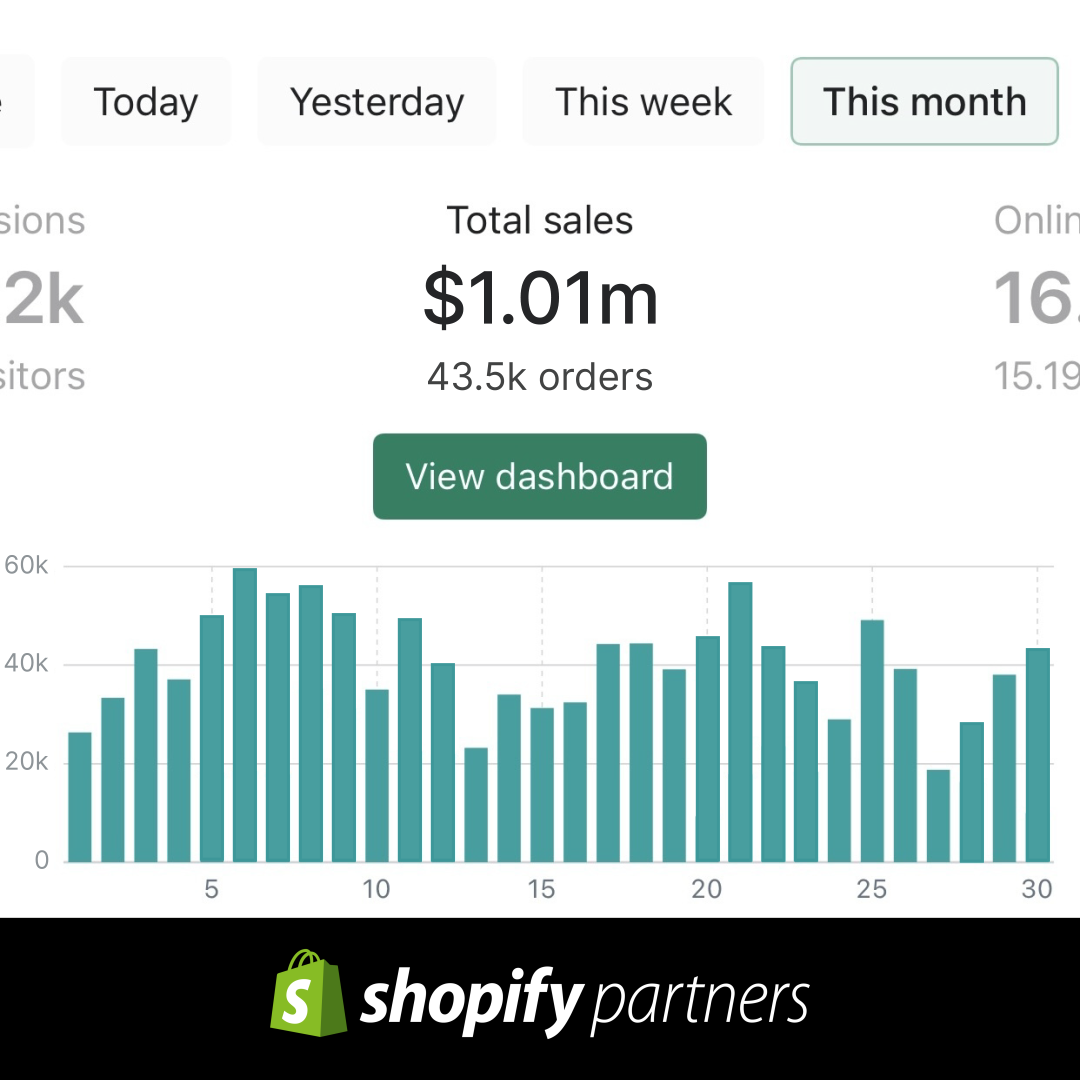Click the Shopify partners wordmark
Image resolution: width=1080 pixels, height=1080 pixels.
585,998
